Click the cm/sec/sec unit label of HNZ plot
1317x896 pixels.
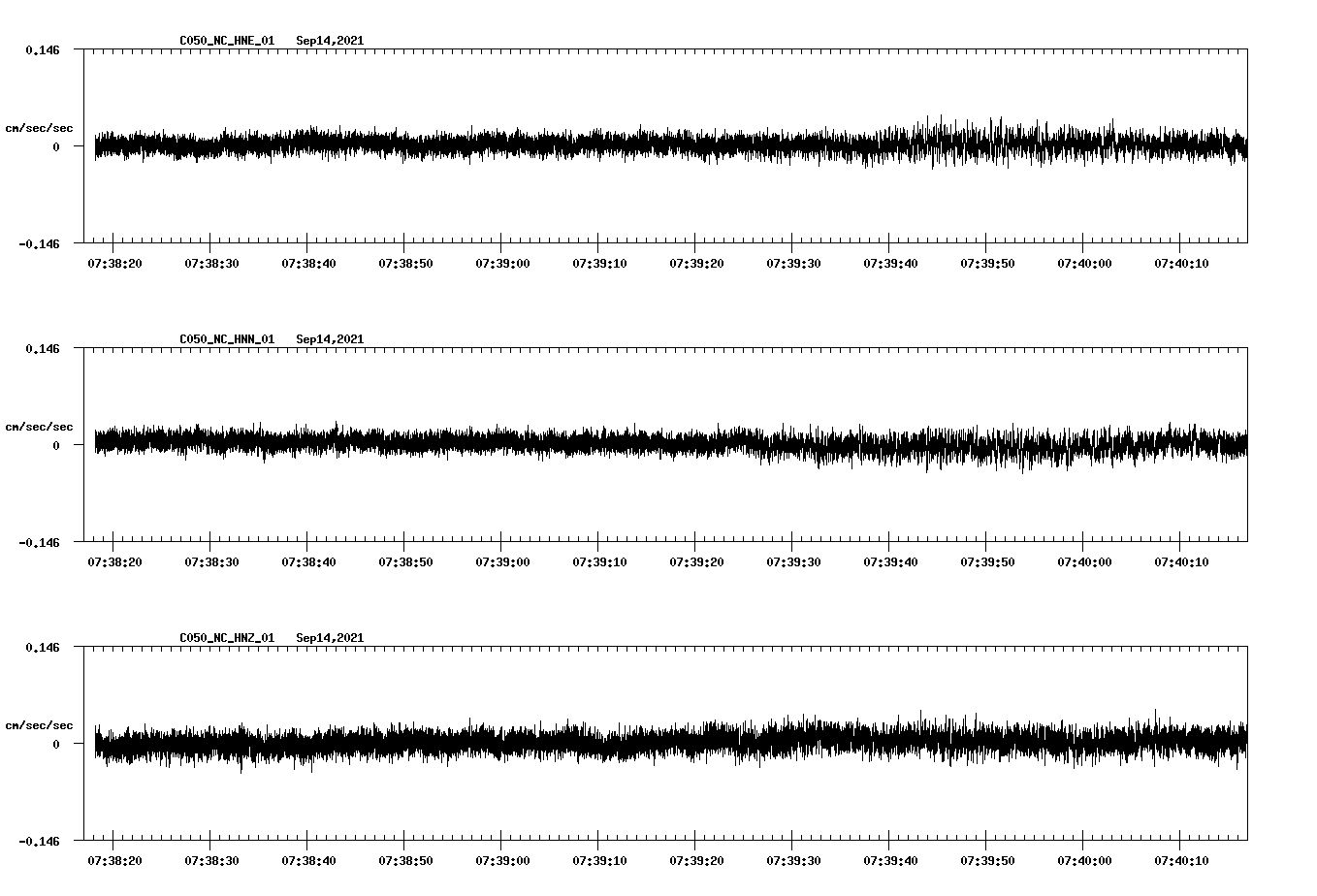click(39, 725)
